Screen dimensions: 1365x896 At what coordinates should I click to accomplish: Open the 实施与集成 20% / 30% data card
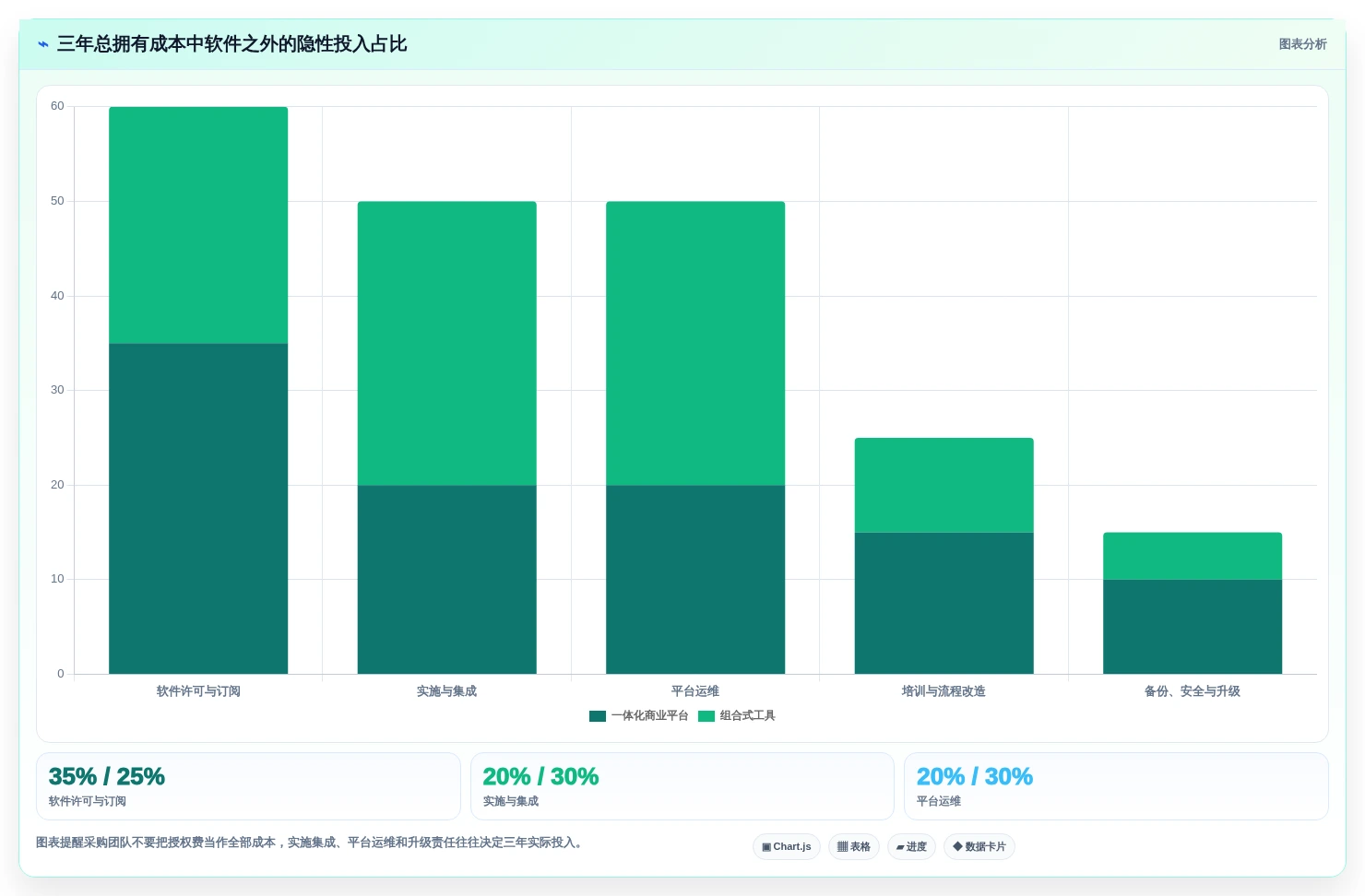(x=682, y=786)
